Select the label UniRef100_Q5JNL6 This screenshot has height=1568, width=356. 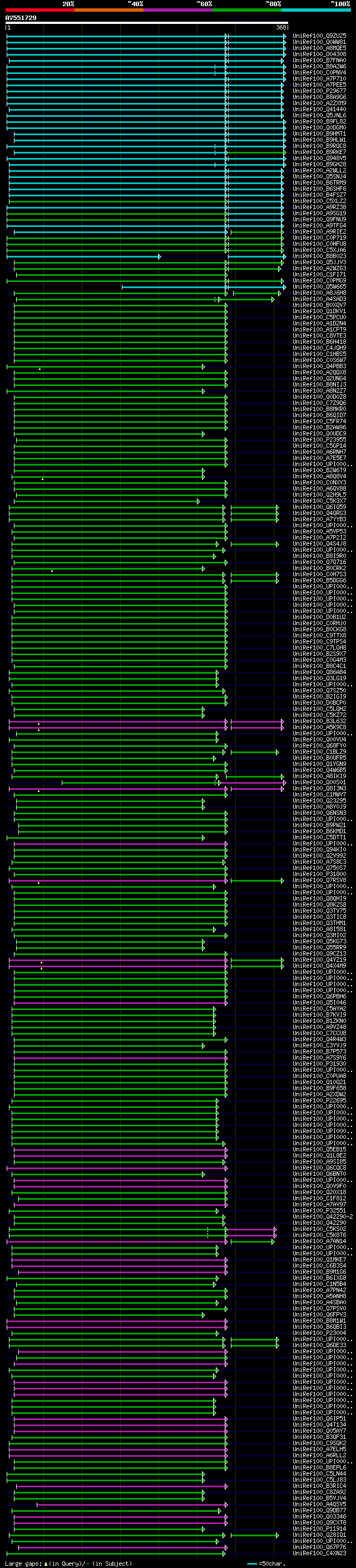tap(319, 116)
